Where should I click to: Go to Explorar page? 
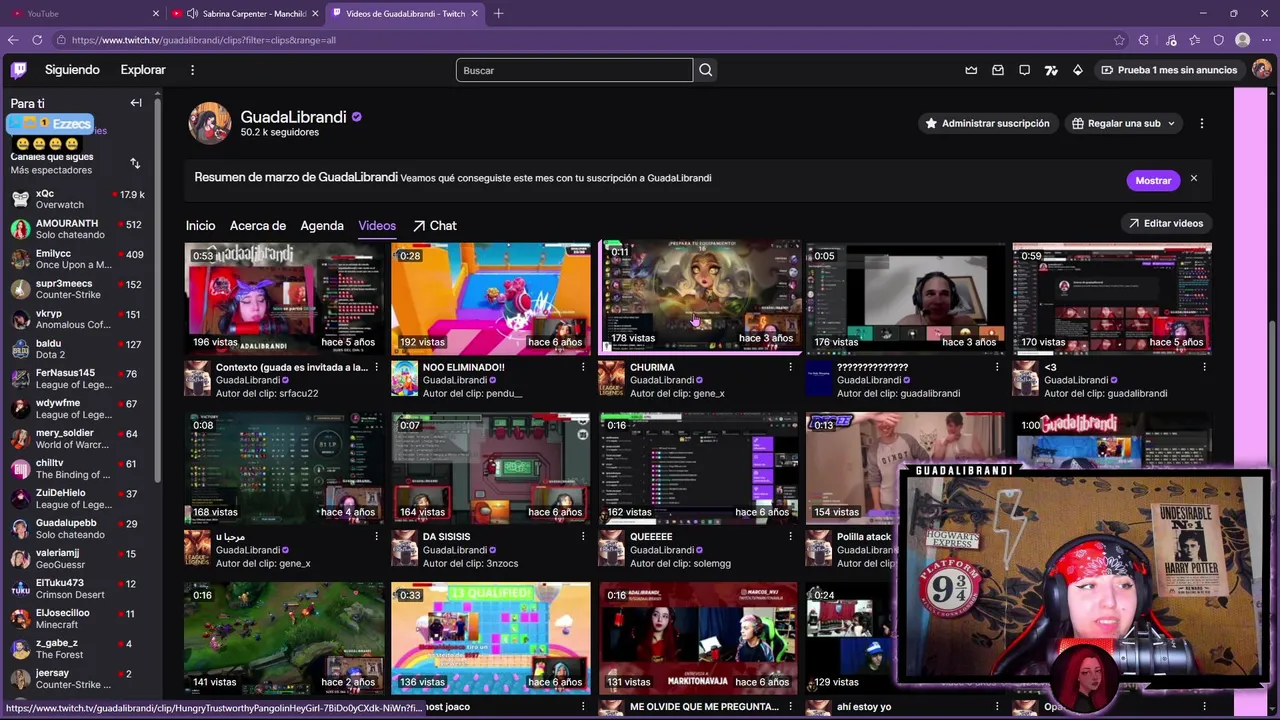click(143, 70)
